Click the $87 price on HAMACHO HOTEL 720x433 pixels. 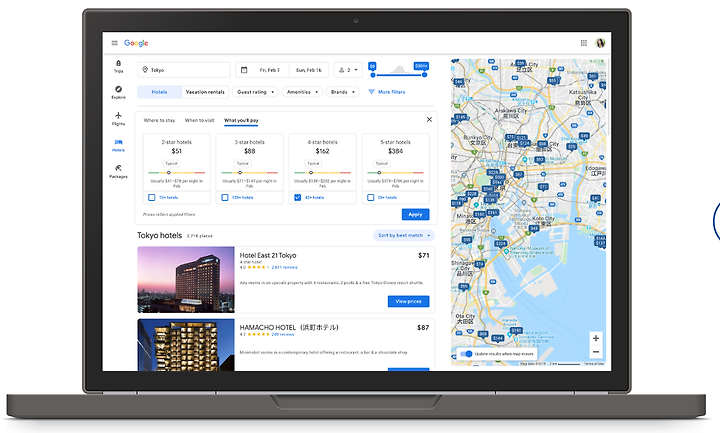[x=423, y=327]
